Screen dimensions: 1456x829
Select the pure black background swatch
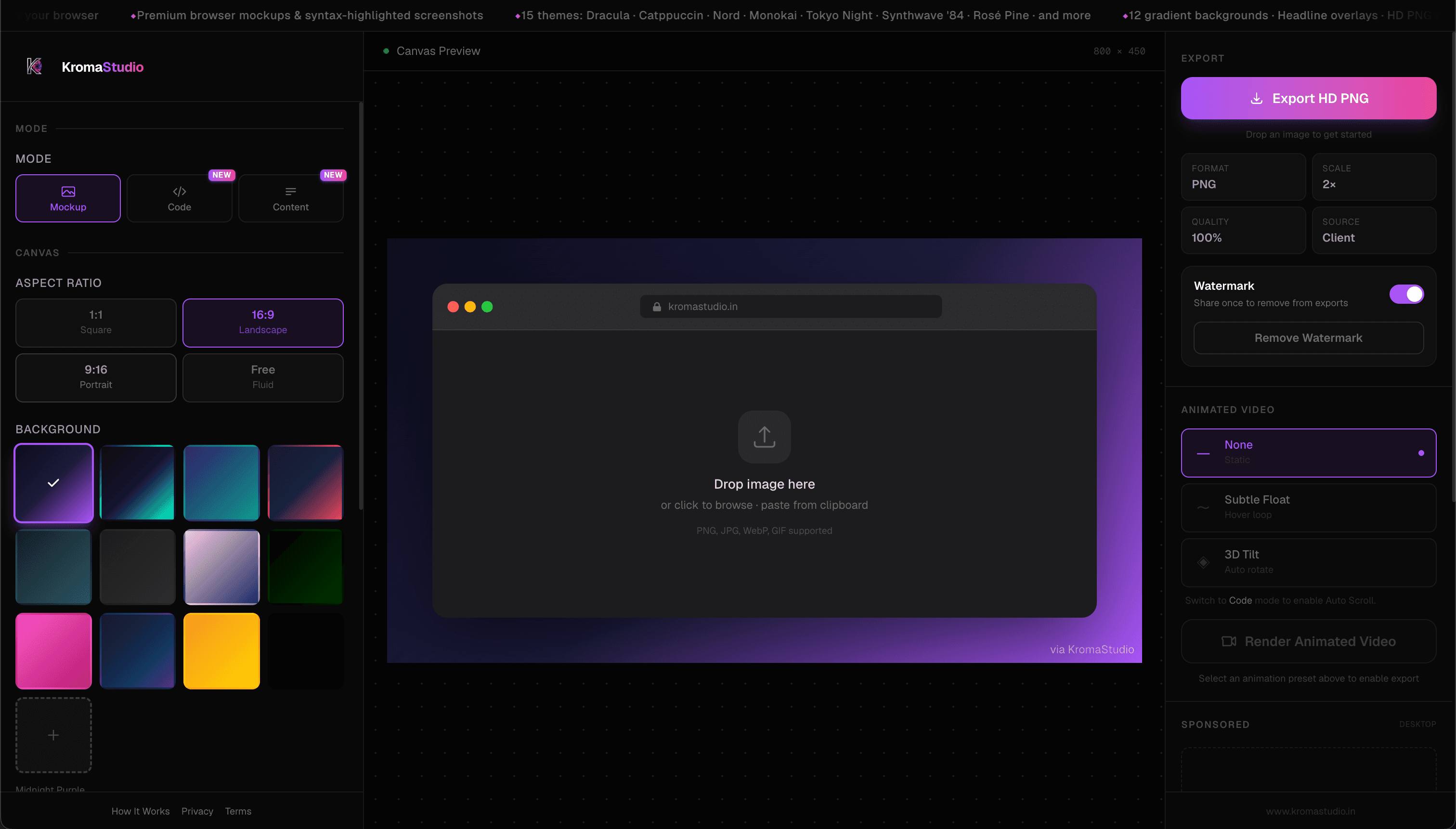click(306, 651)
